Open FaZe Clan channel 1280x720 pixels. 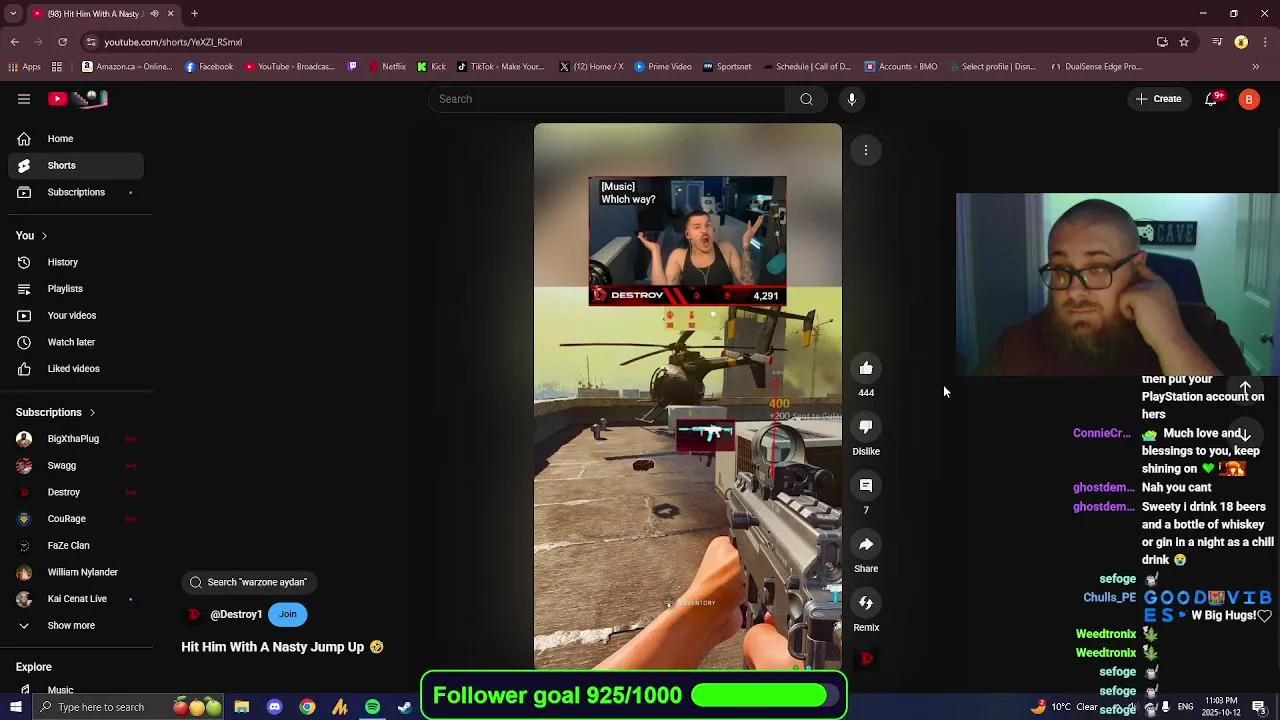(76, 546)
